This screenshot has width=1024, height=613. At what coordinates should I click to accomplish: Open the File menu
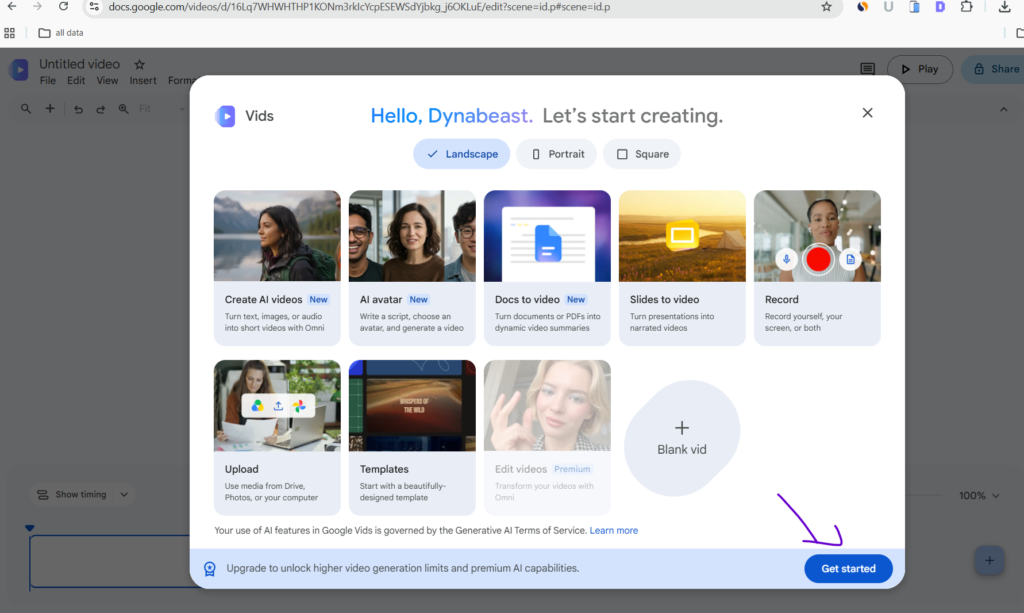[48, 80]
